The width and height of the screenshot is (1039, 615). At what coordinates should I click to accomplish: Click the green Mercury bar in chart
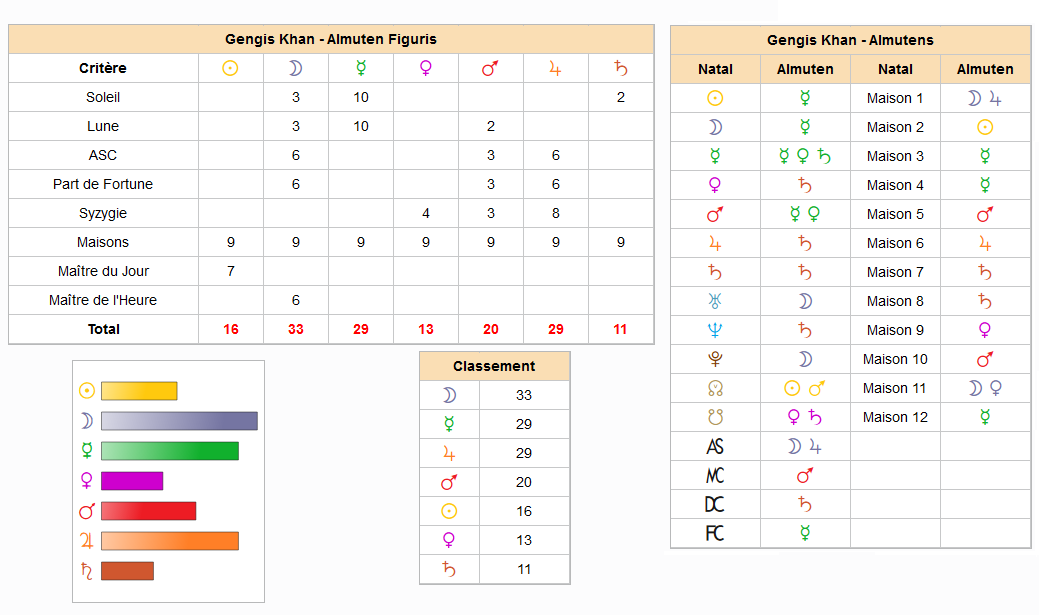tap(170, 451)
